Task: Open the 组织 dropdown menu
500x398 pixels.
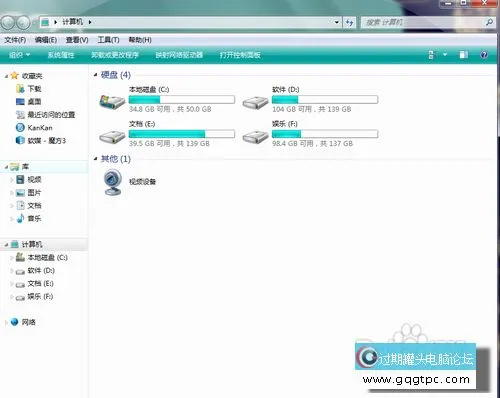Action: point(20,55)
